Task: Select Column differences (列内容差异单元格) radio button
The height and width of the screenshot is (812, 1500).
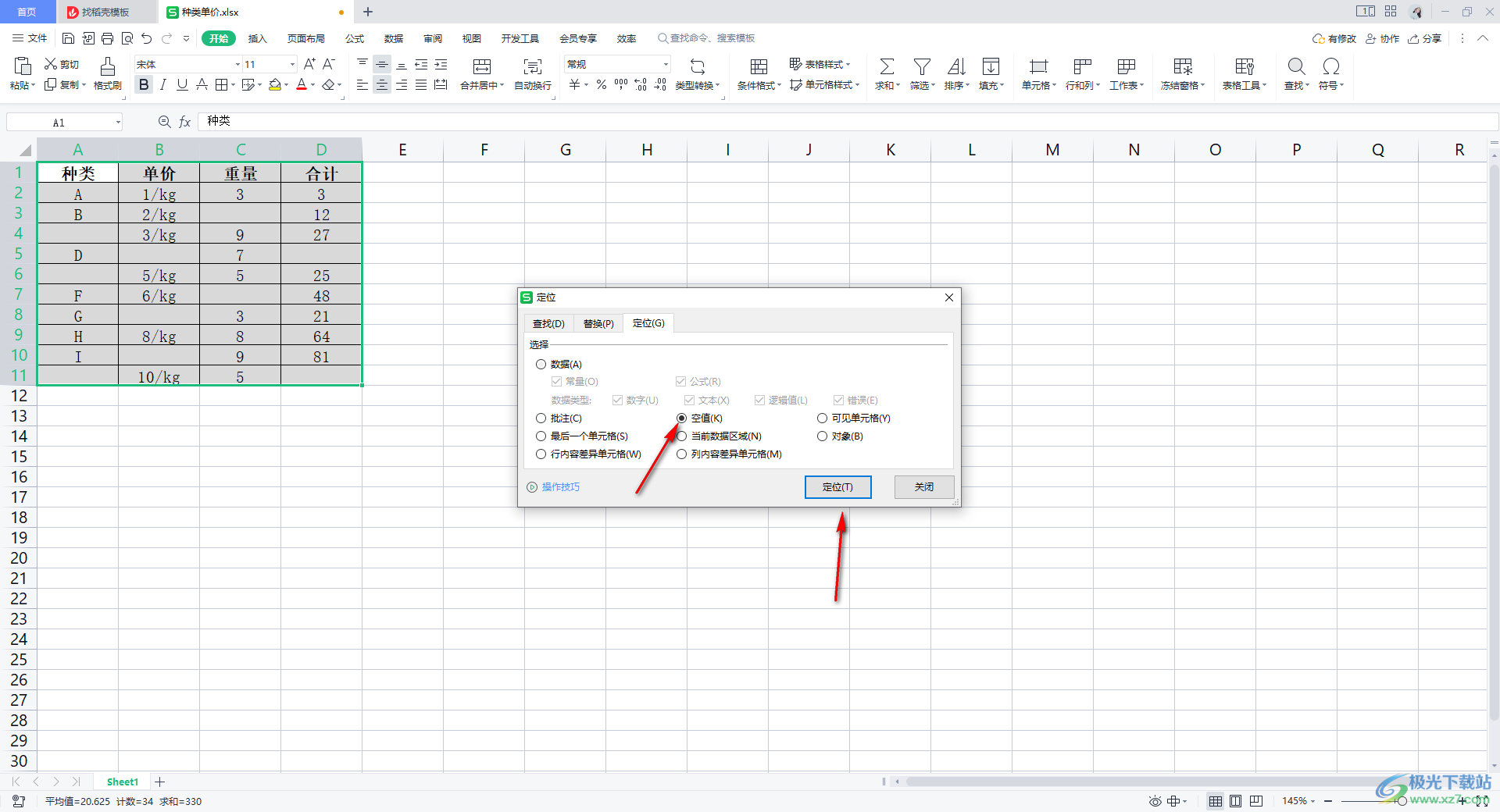Action: click(x=681, y=454)
